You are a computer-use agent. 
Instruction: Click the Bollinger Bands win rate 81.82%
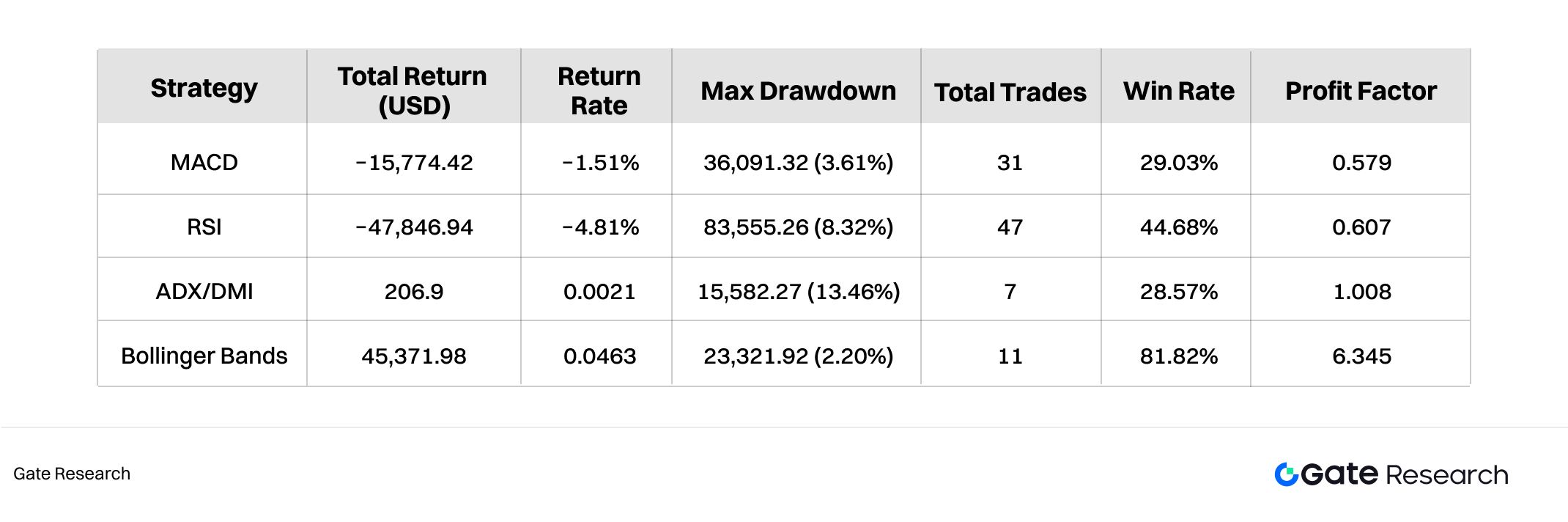(x=1178, y=356)
